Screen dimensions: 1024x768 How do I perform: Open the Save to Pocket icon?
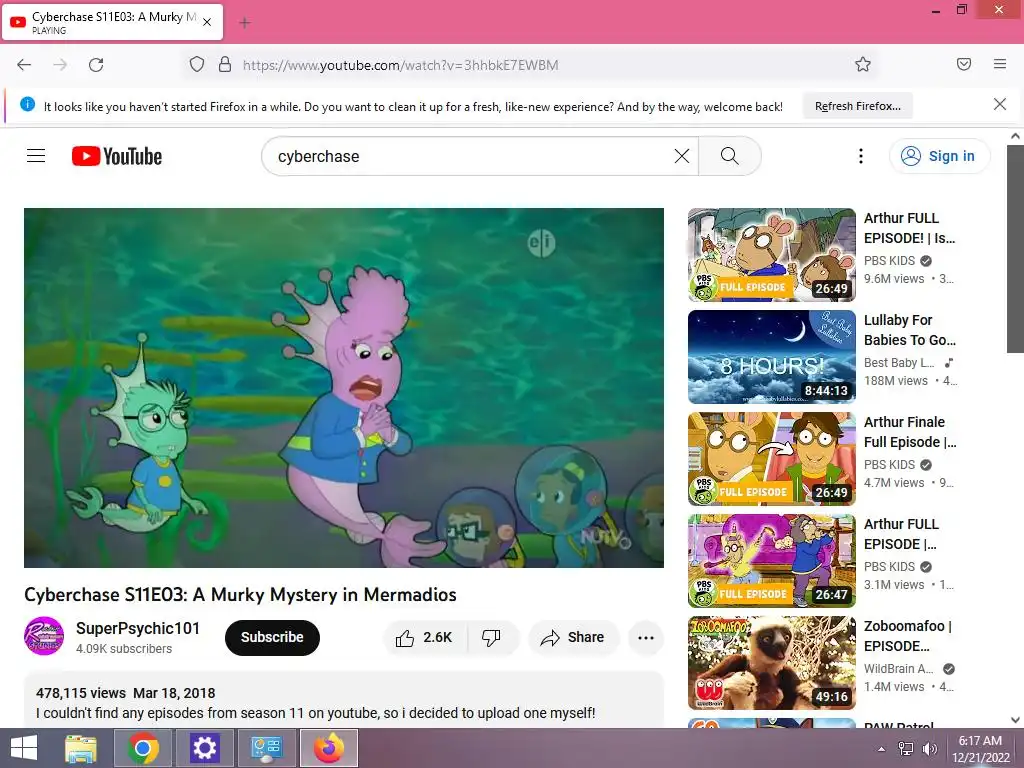964,64
